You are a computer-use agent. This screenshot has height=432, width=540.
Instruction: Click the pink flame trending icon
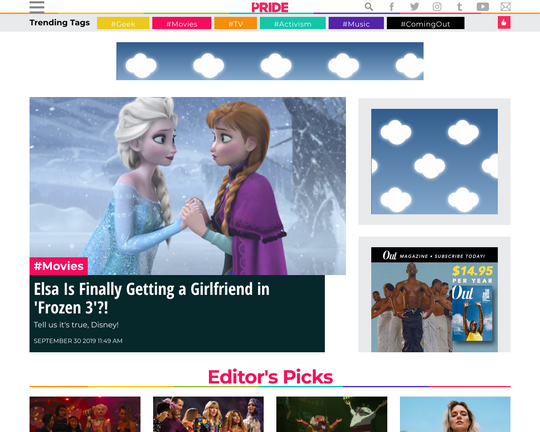click(x=504, y=23)
